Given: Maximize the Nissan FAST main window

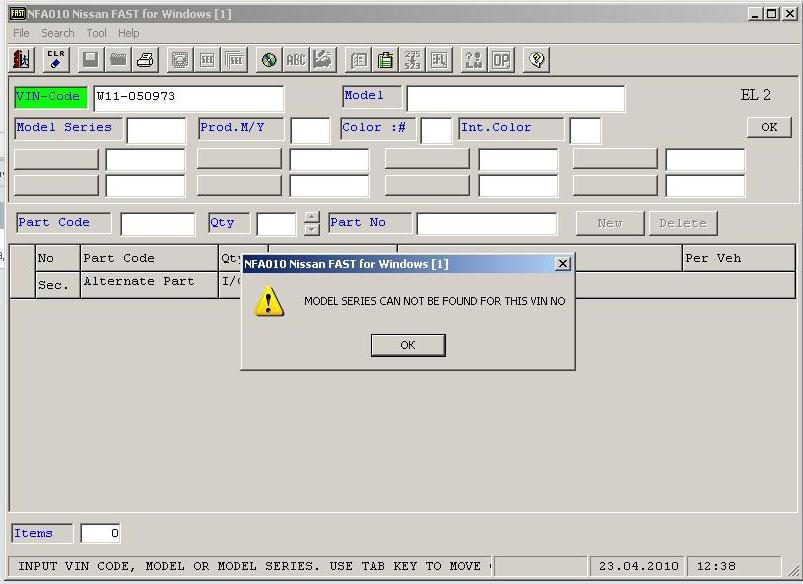Looking at the screenshot, I should coord(772,14).
